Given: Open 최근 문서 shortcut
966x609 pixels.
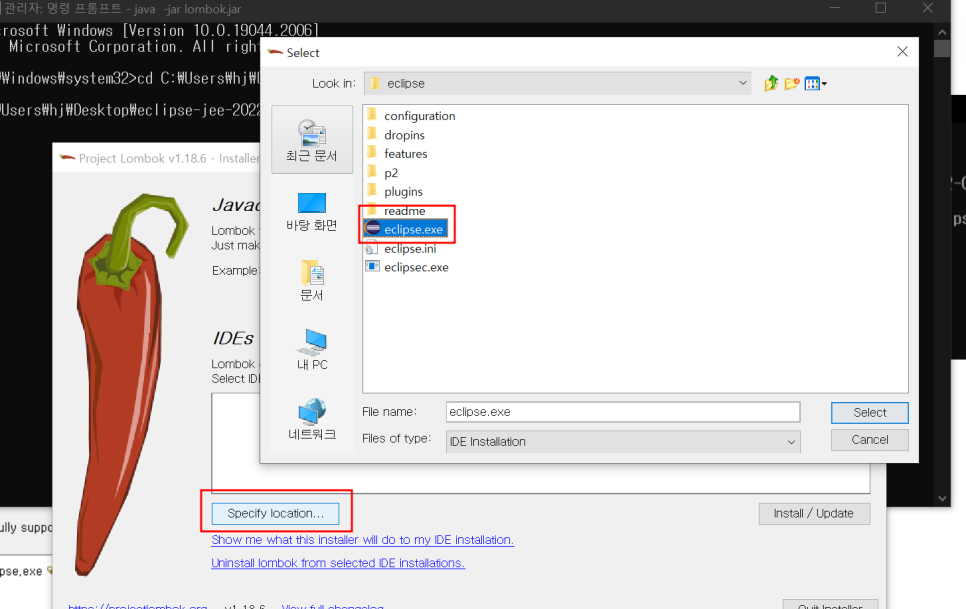Looking at the screenshot, I should tap(312, 140).
